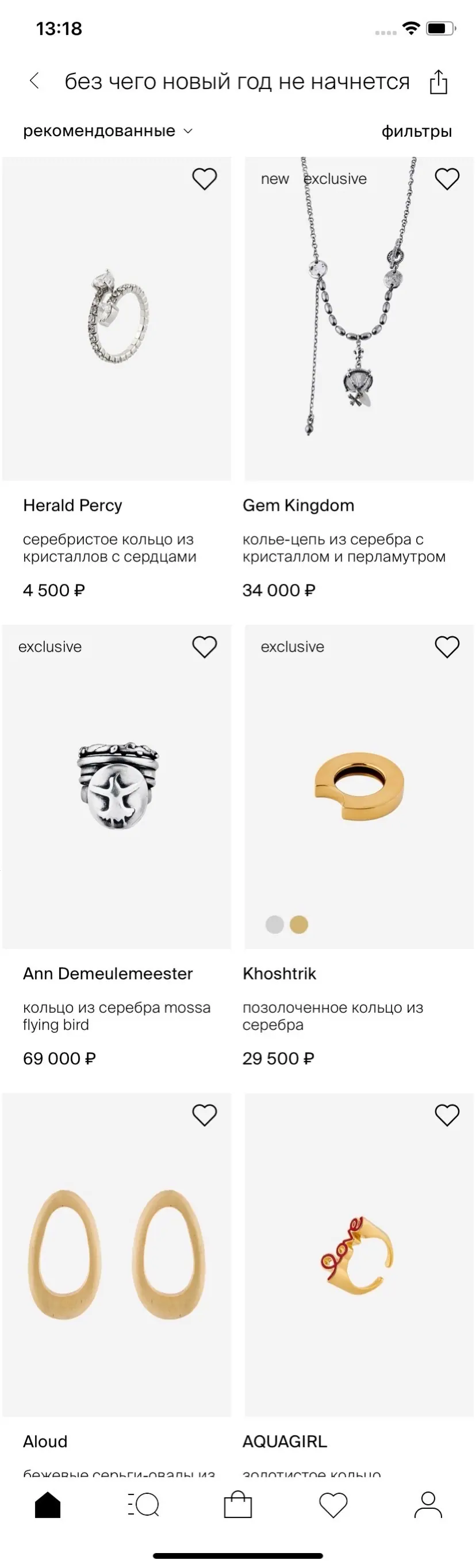Add Aloud earrings to favorites

[205, 1115]
